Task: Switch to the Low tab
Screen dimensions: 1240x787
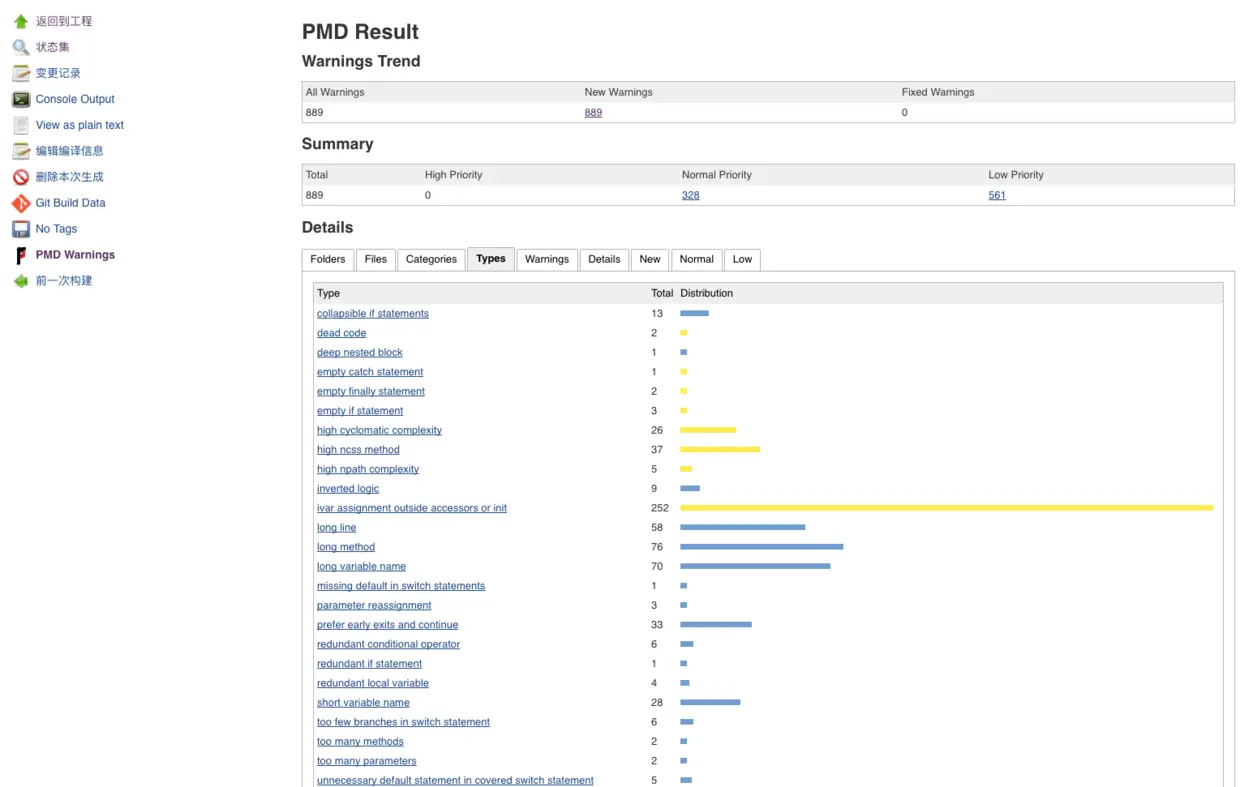Action: point(742,259)
